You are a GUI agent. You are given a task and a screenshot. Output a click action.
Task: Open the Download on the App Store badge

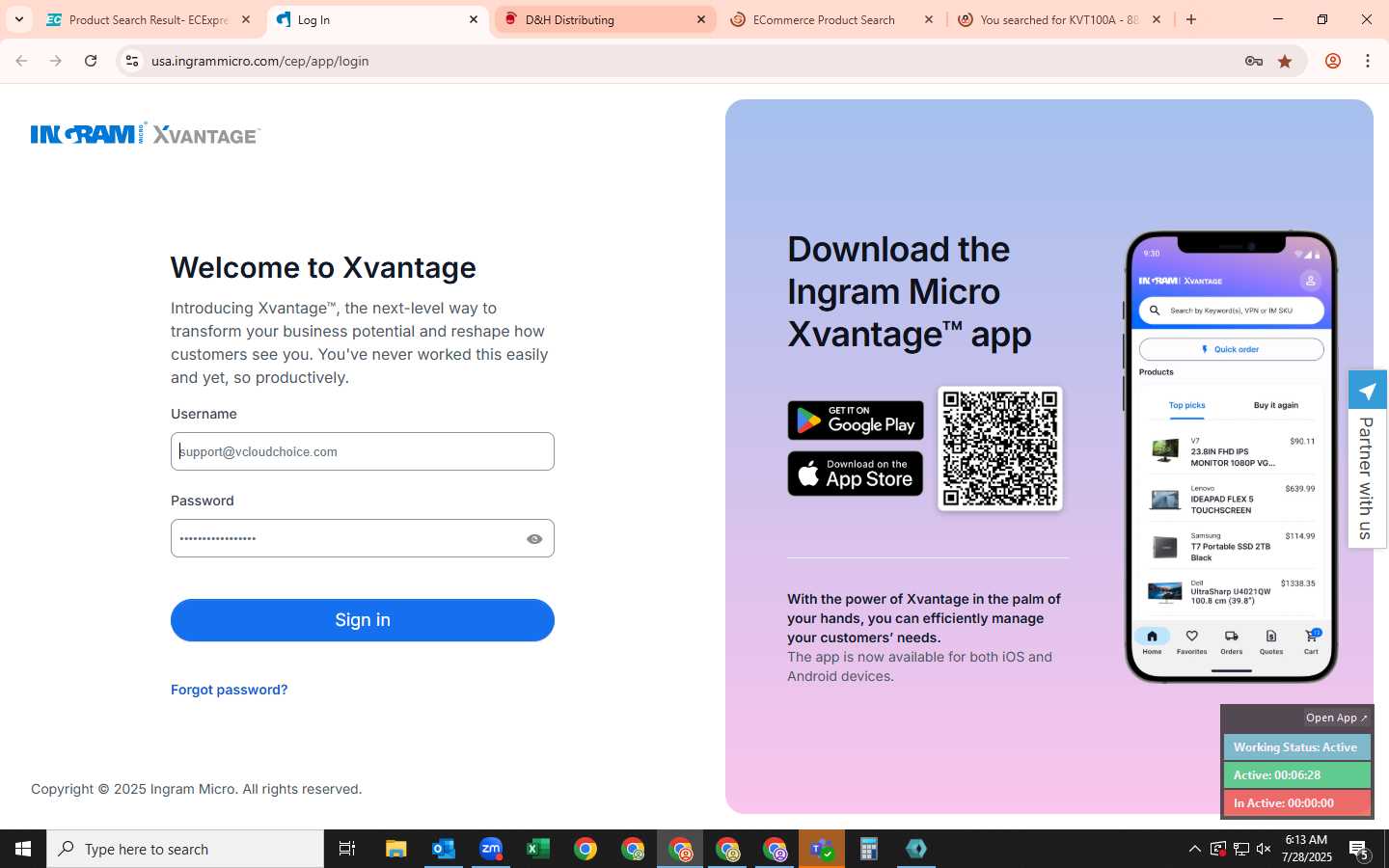[856, 474]
